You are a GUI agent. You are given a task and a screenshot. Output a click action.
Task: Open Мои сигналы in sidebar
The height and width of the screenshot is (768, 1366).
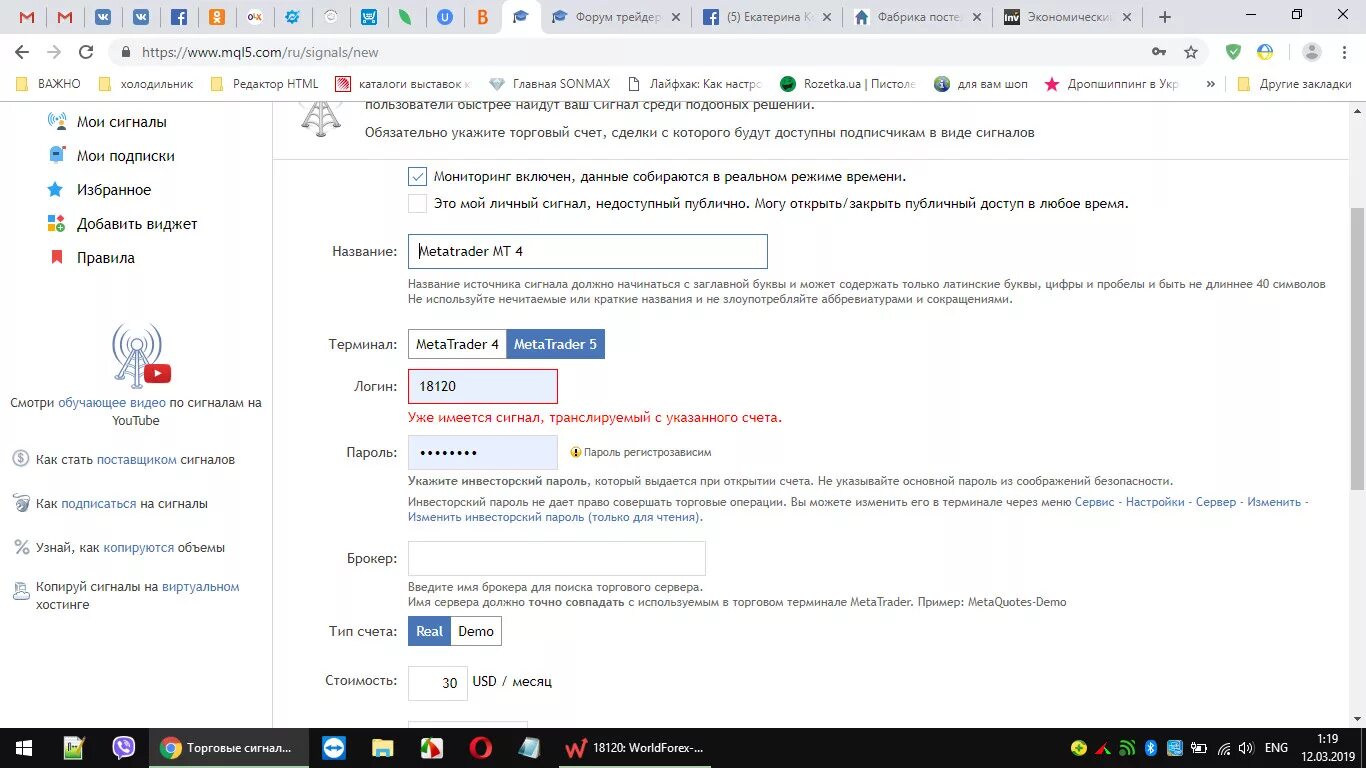[x=121, y=122]
